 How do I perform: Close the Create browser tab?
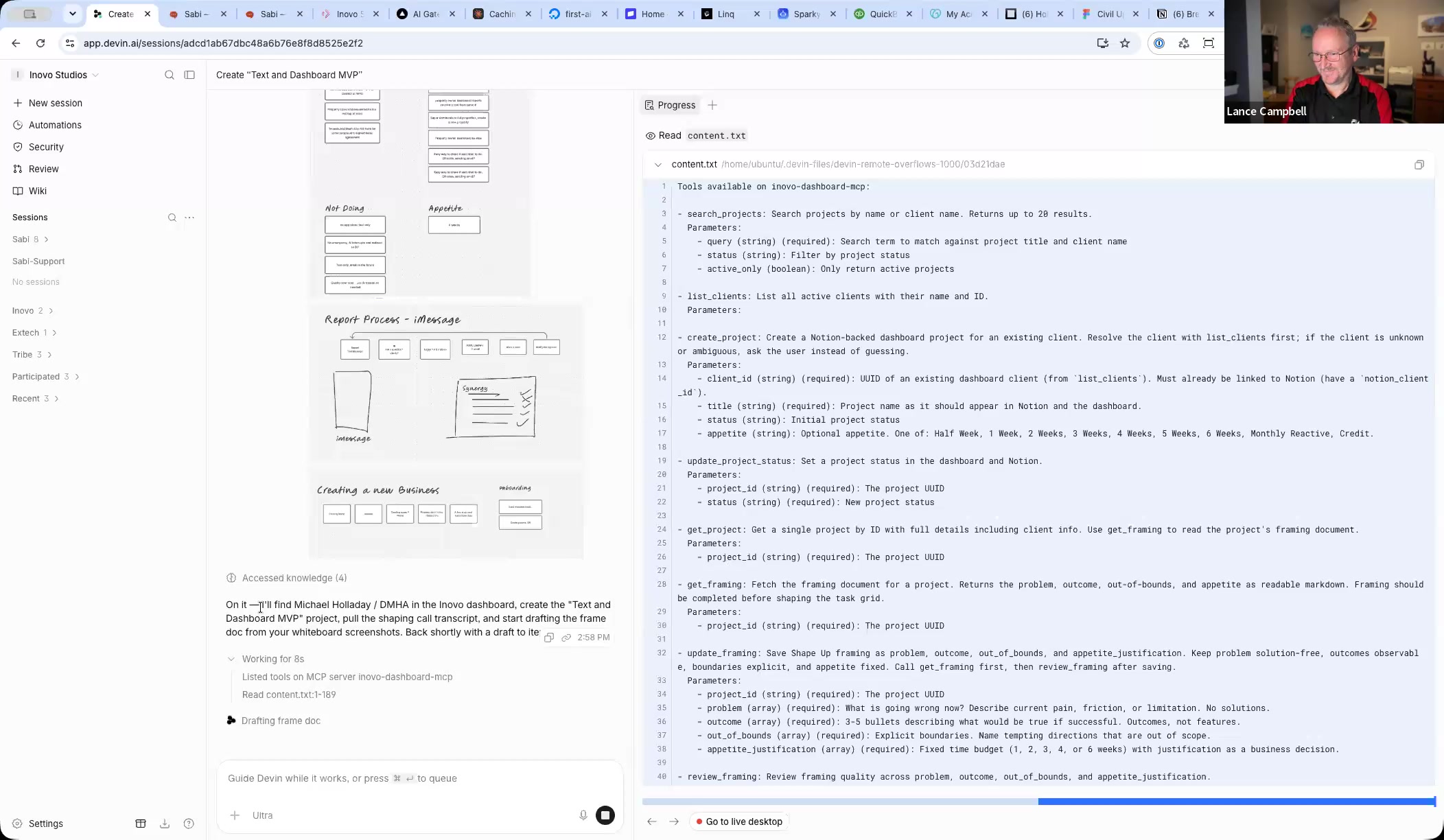[148, 14]
